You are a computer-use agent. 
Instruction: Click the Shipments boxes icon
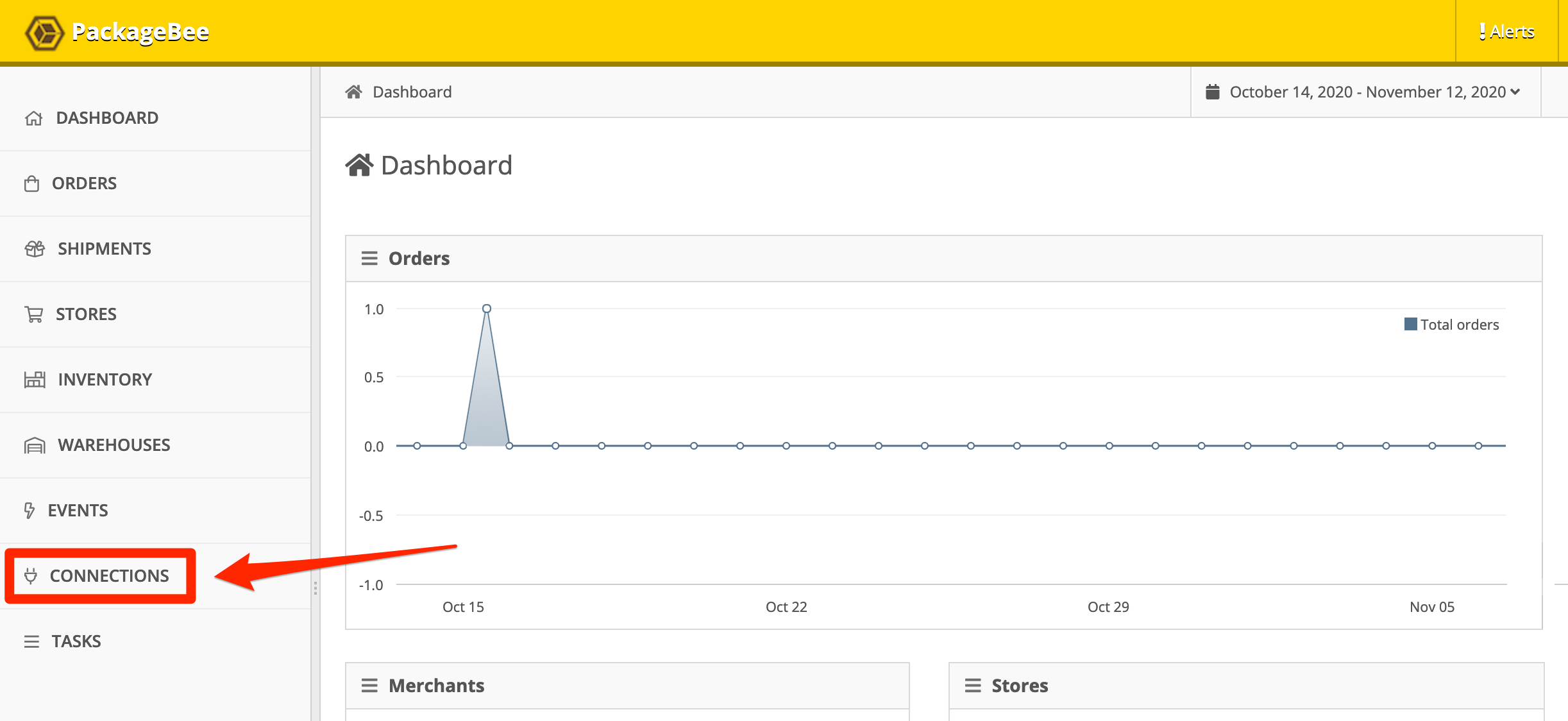[35, 249]
